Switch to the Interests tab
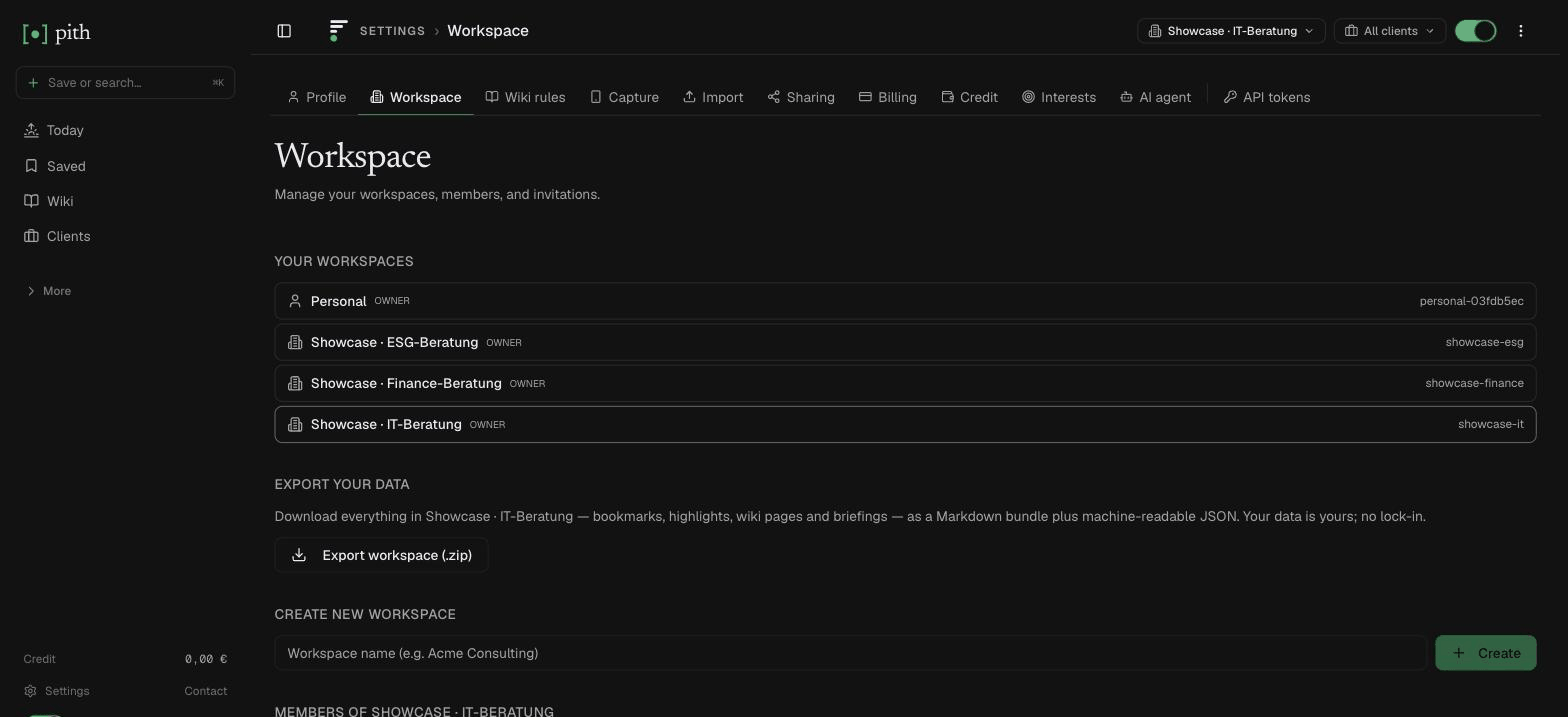 click(x=1059, y=97)
